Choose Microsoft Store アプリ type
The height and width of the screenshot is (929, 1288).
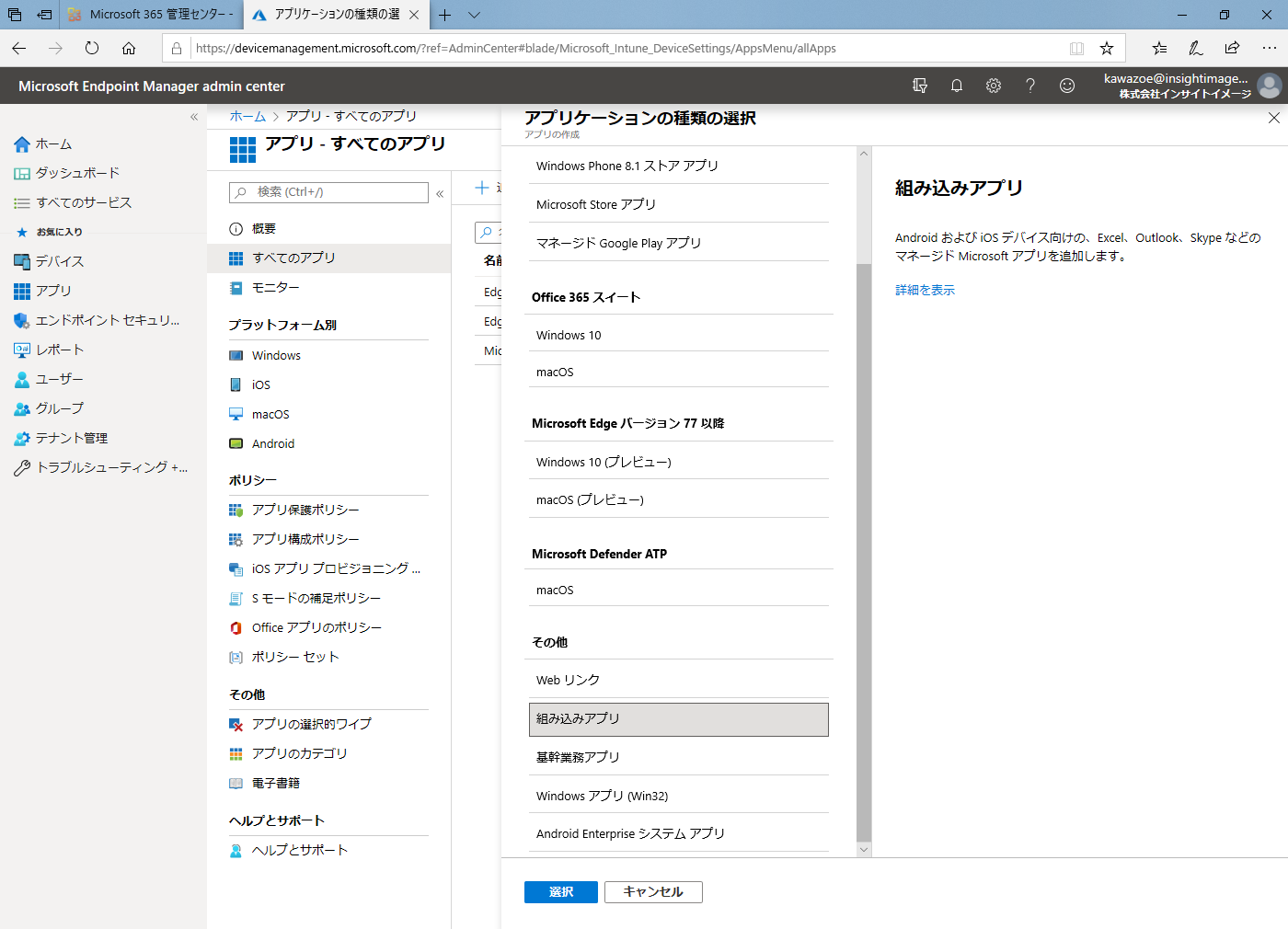coord(679,205)
